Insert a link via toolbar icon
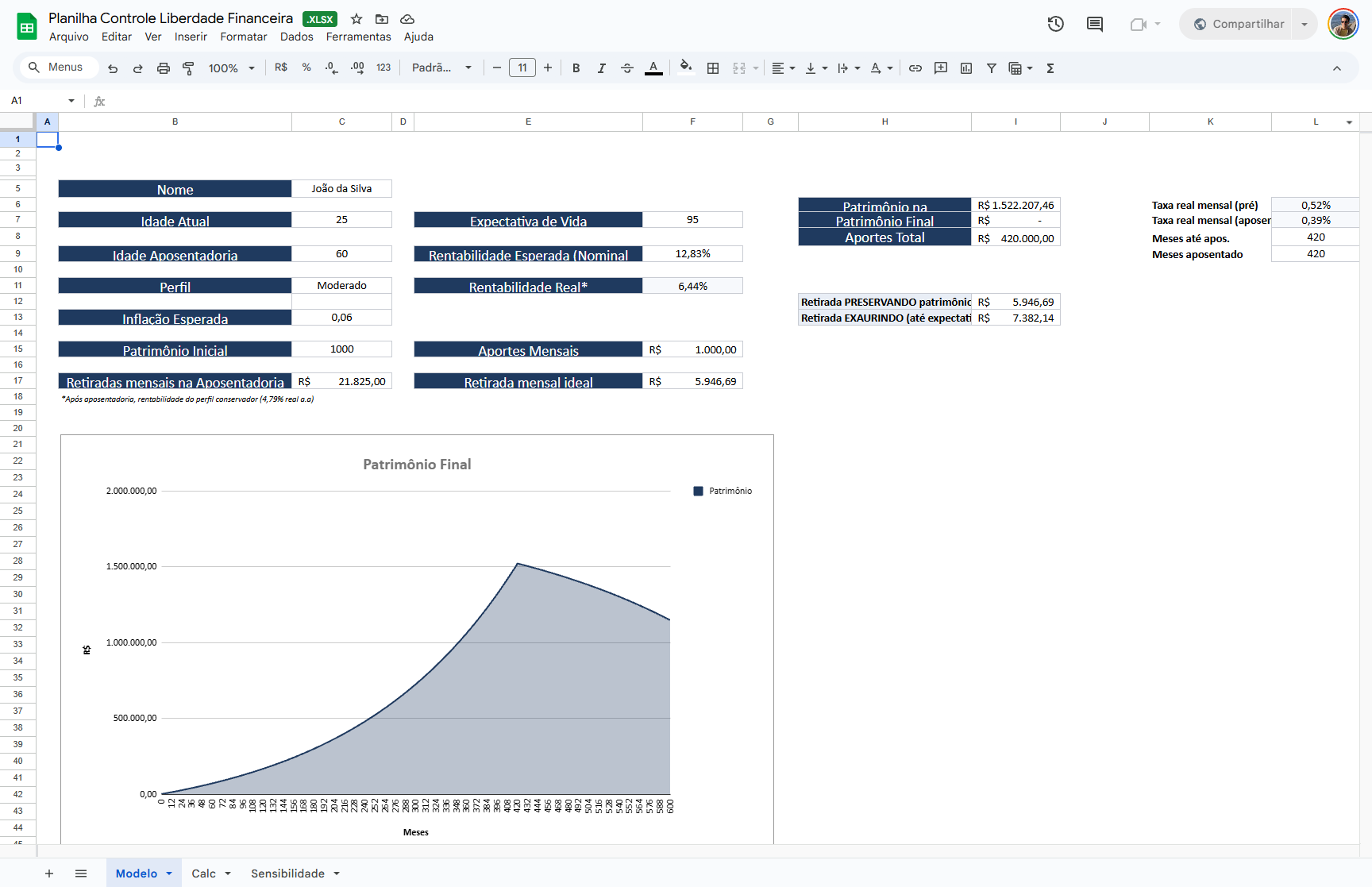Screen dimensions: 1372x887 click(x=915, y=68)
